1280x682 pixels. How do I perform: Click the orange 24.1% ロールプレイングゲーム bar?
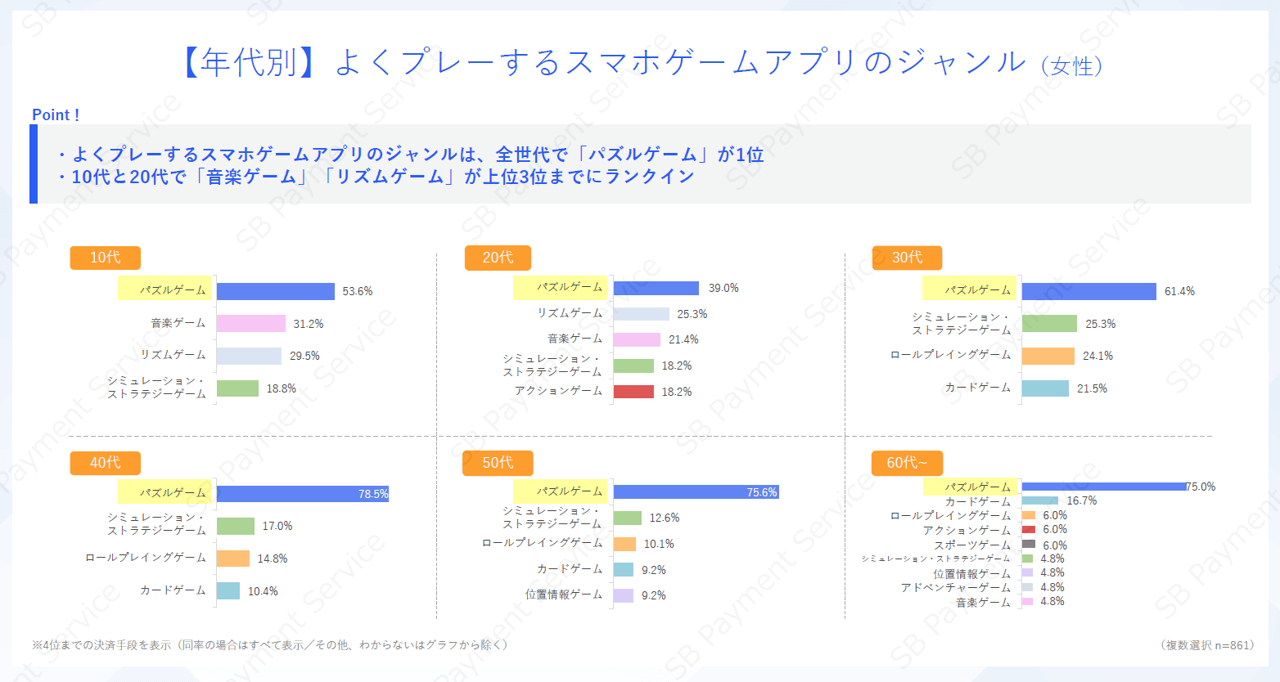tap(1048, 356)
